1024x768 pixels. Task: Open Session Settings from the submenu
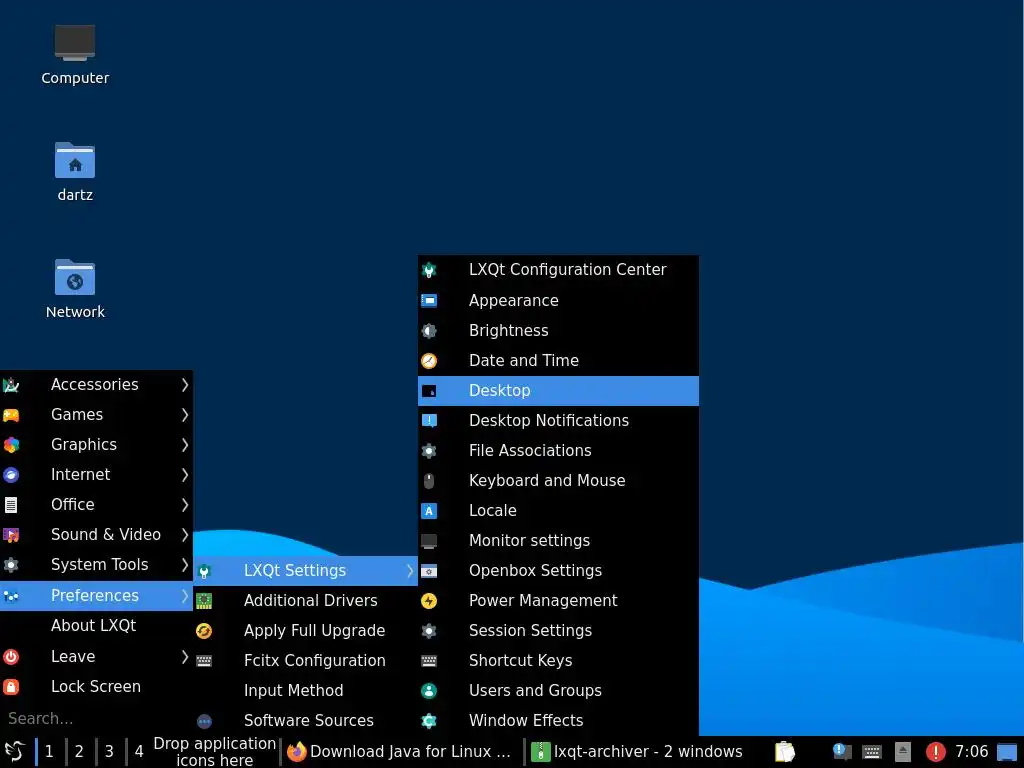click(x=558, y=631)
